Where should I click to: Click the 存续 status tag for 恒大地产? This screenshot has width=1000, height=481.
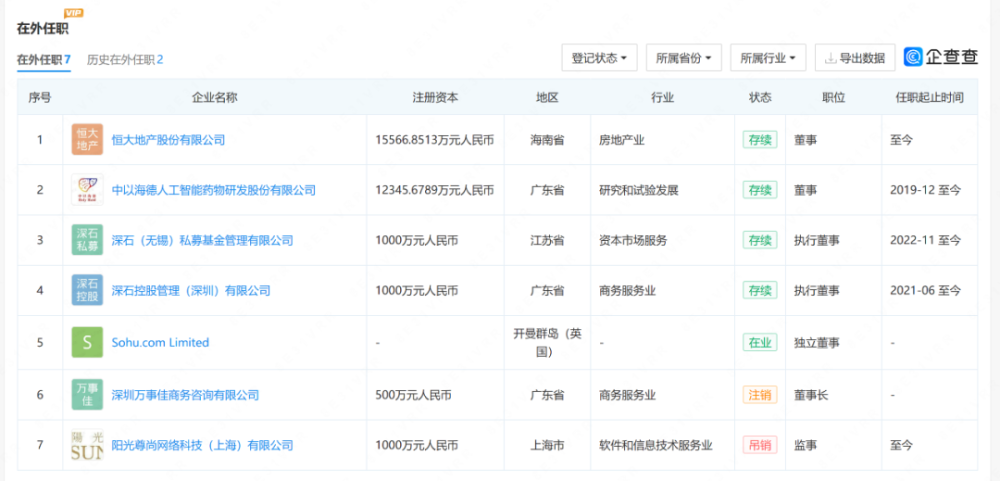760,140
